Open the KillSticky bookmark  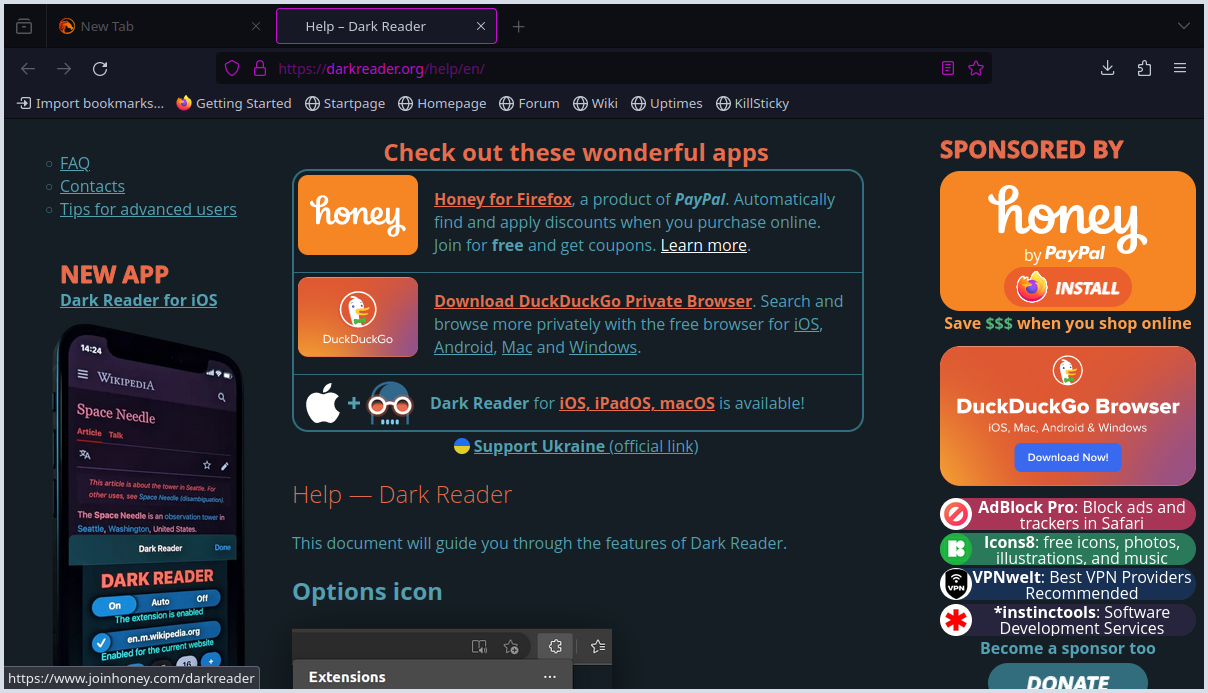pos(753,103)
